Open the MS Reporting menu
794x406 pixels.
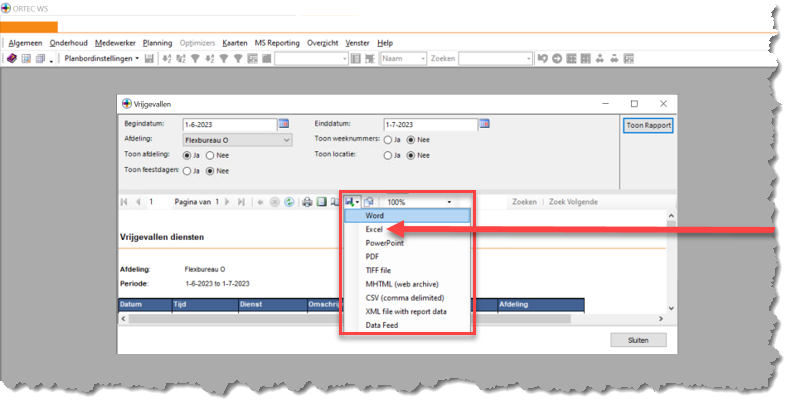pos(277,43)
